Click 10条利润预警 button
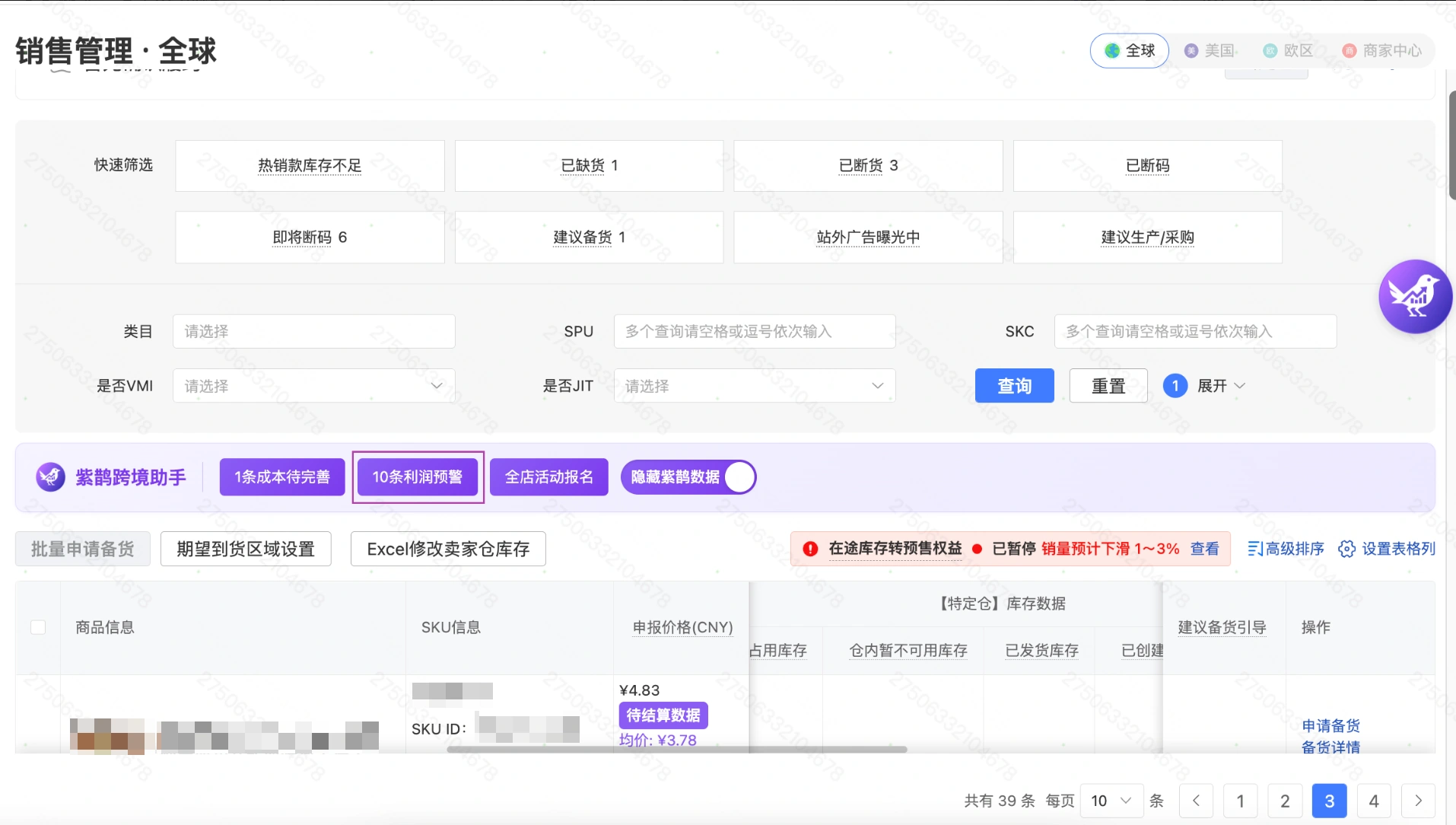 pyautogui.click(x=418, y=477)
